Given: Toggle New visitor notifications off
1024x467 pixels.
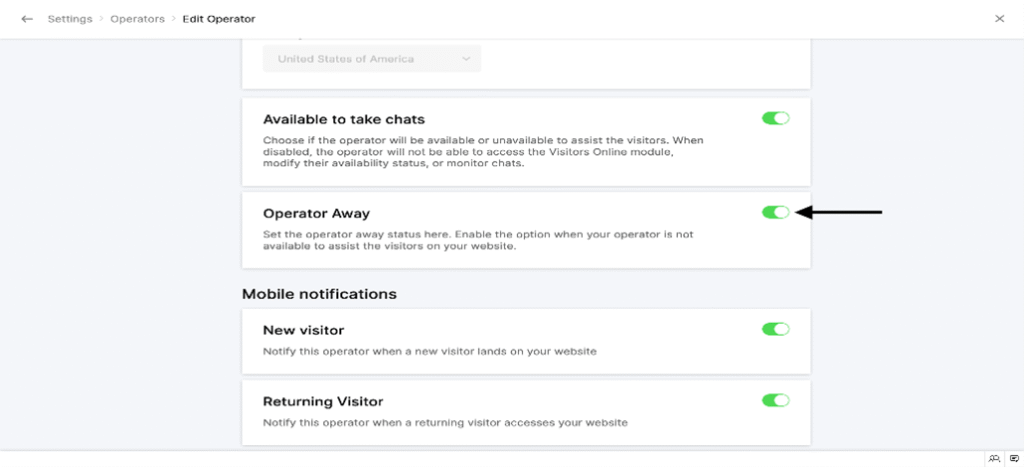Looking at the screenshot, I should pos(775,329).
